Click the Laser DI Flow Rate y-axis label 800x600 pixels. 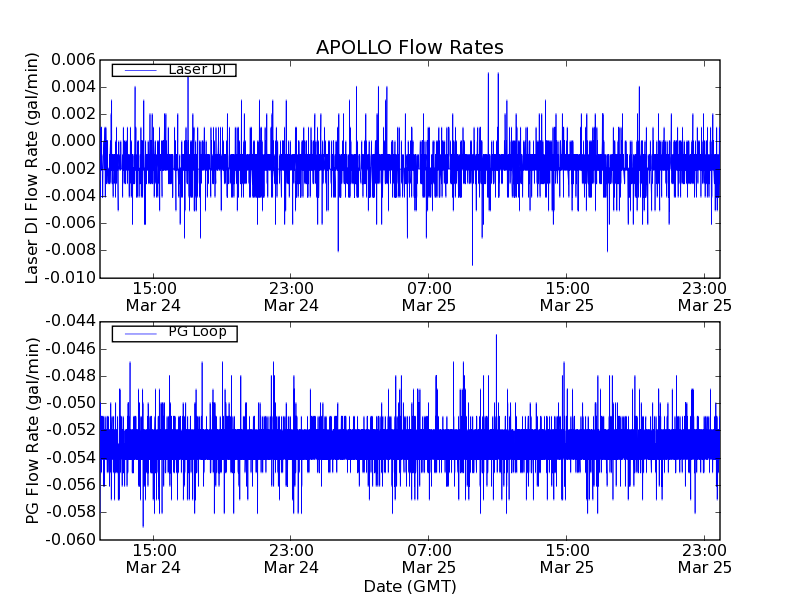point(33,168)
